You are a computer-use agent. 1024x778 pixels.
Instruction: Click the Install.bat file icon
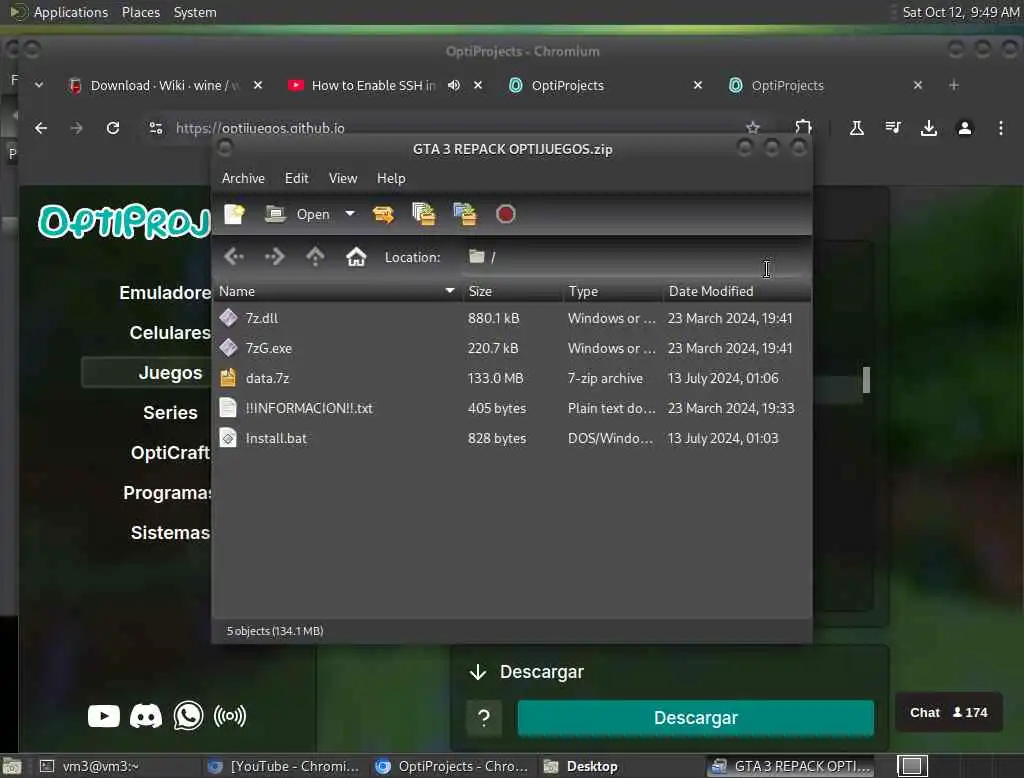tap(228, 438)
